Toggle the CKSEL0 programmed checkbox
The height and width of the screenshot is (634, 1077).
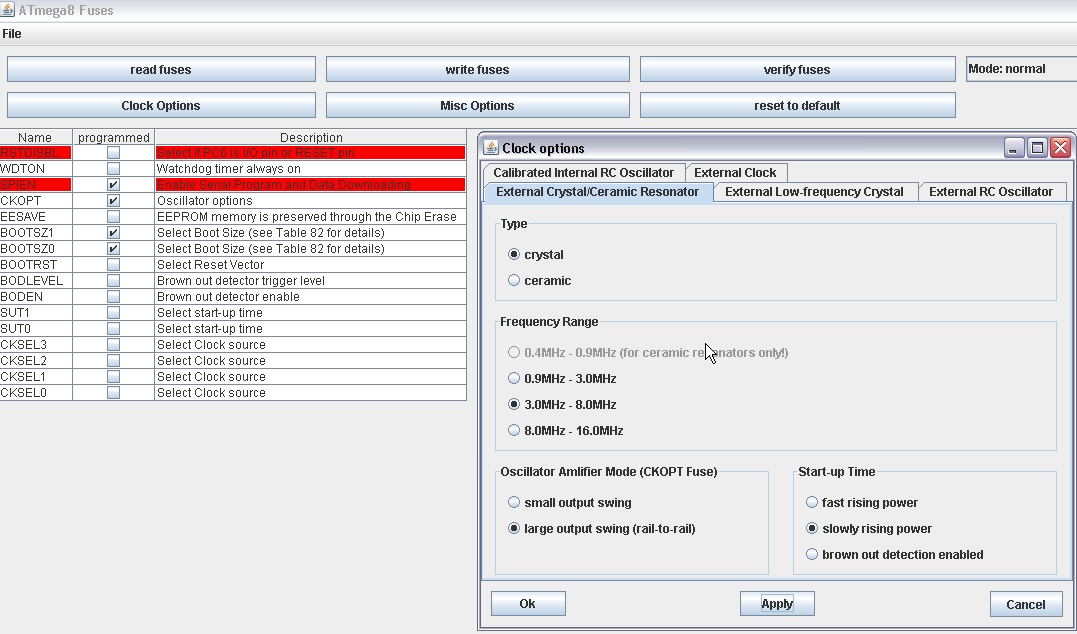point(113,393)
